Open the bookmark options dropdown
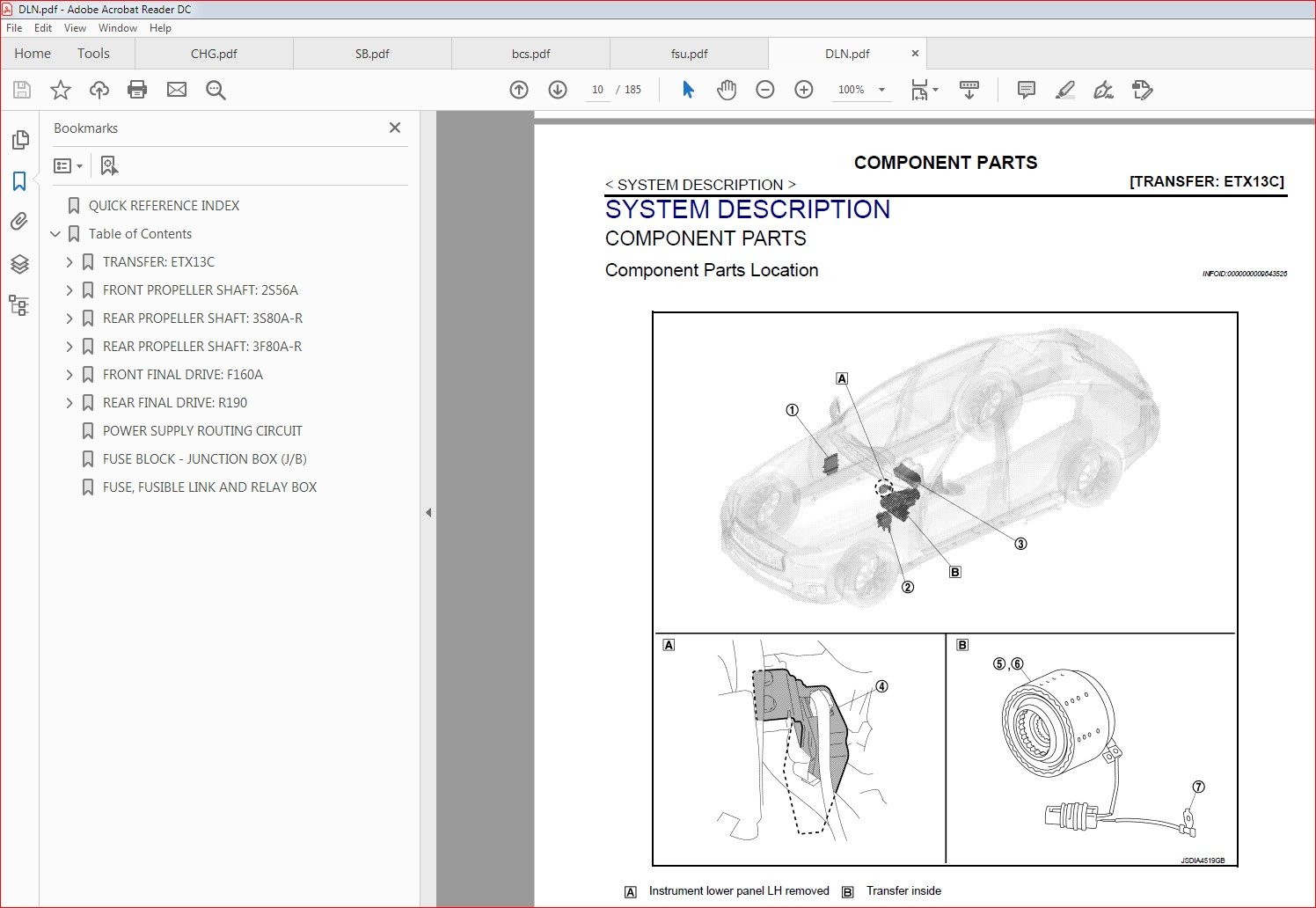This screenshot has width=1316, height=908. pos(68,165)
